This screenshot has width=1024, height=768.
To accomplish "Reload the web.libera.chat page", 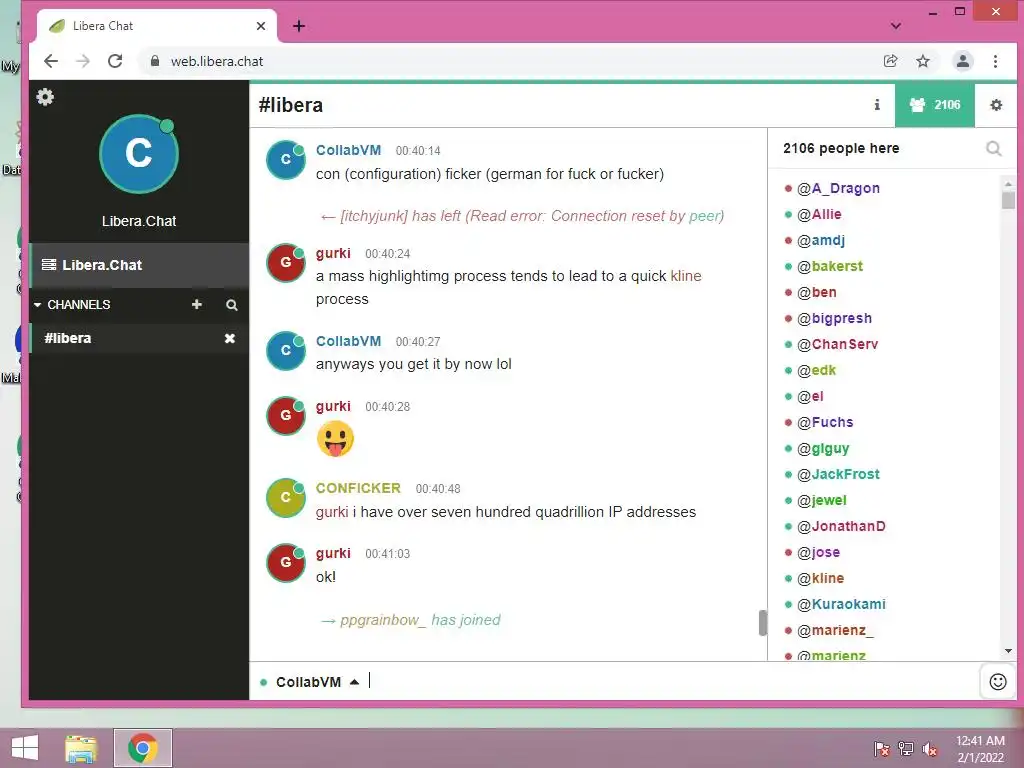I will coord(115,61).
